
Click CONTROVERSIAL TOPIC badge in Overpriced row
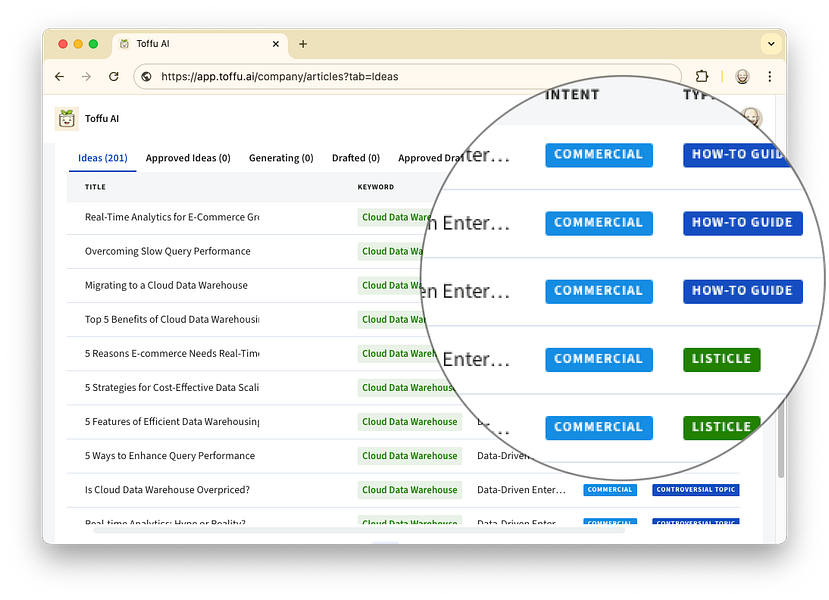pos(696,490)
